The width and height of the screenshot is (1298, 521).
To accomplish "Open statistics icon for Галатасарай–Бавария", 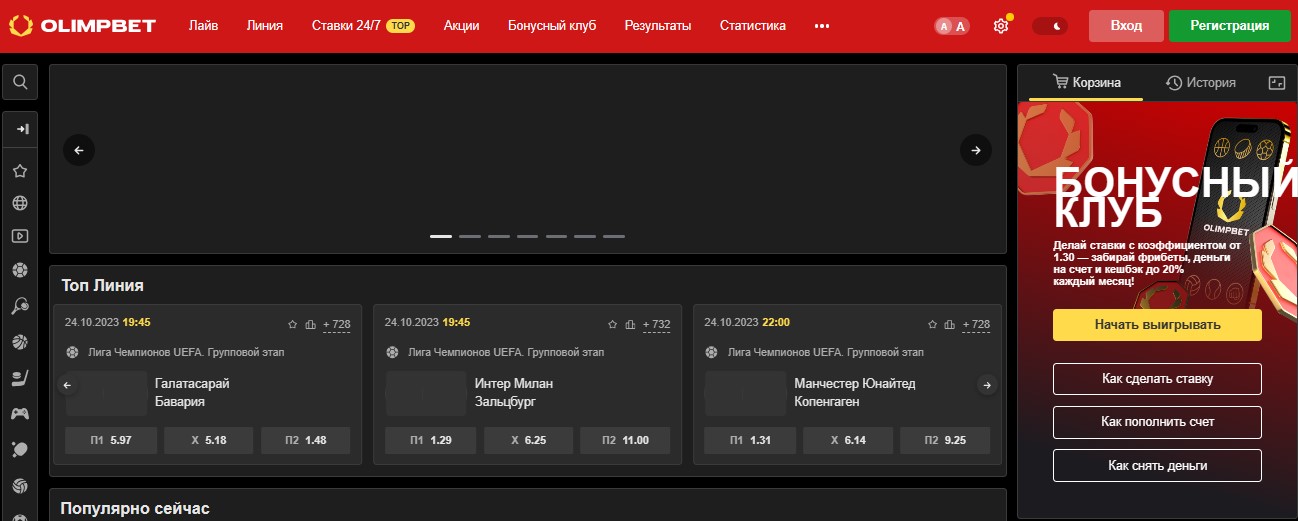I will [310, 324].
